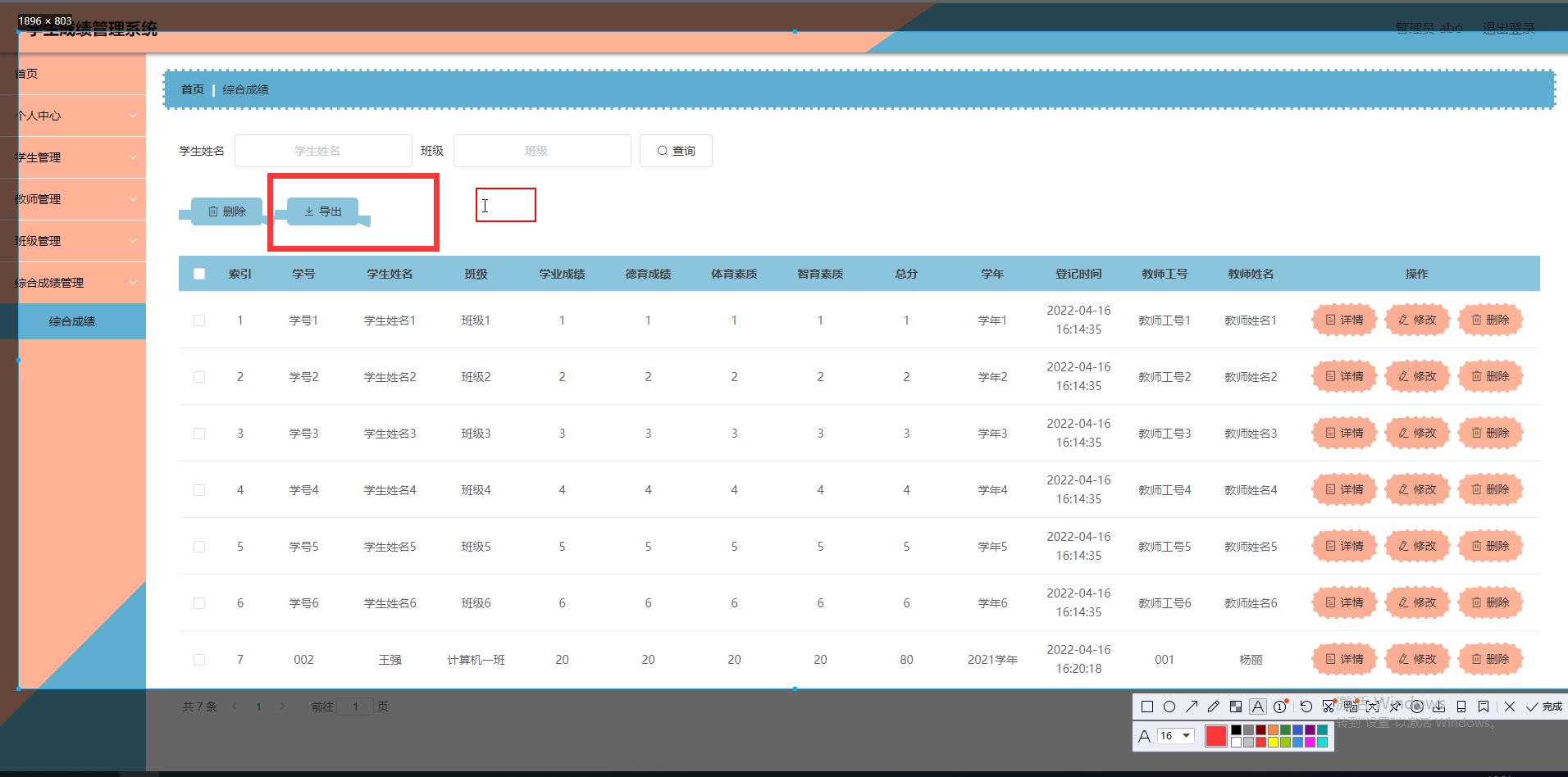Check the checkbox for the 王强 row

(x=199, y=660)
